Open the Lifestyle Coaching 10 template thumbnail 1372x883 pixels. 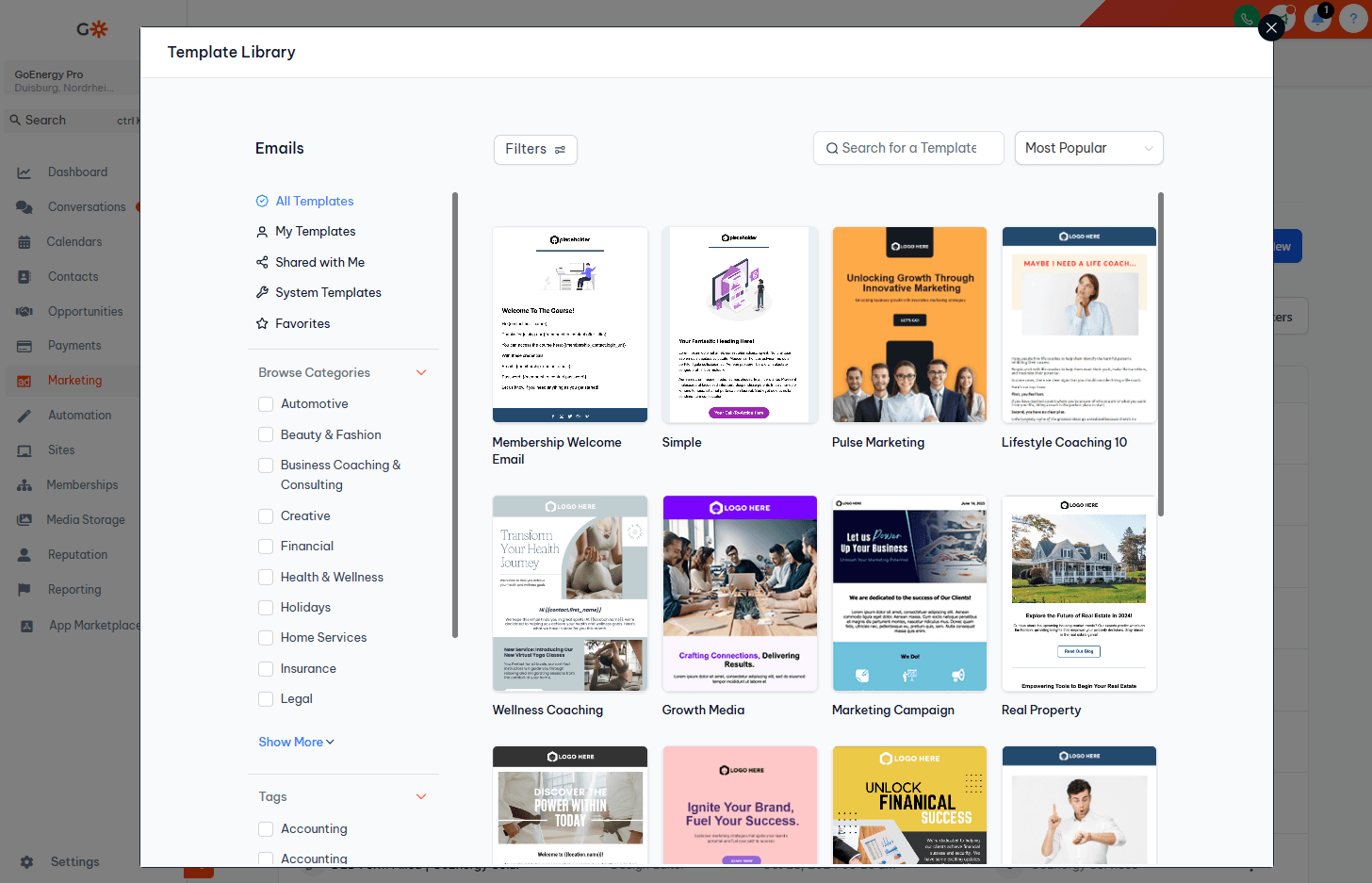click(x=1079, y=324)
